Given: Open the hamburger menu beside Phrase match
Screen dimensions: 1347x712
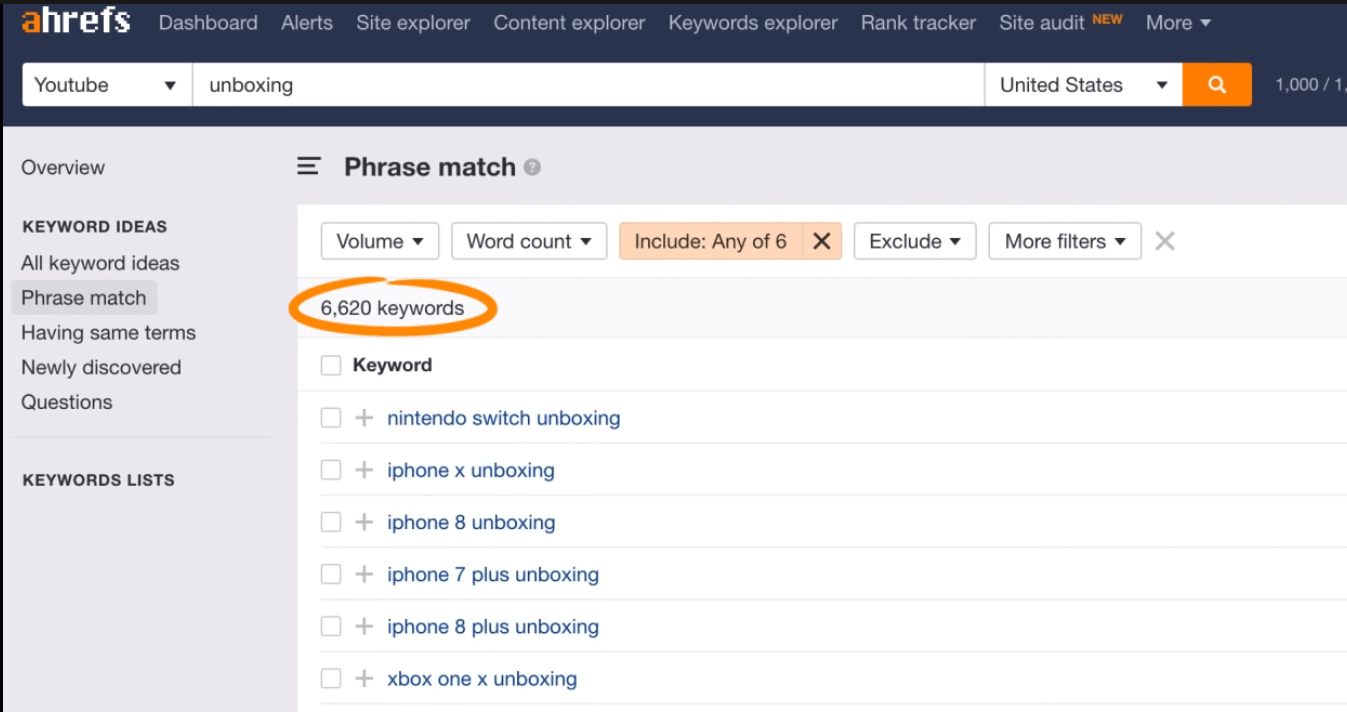Looking at the screenshot, I should [309, 167].
